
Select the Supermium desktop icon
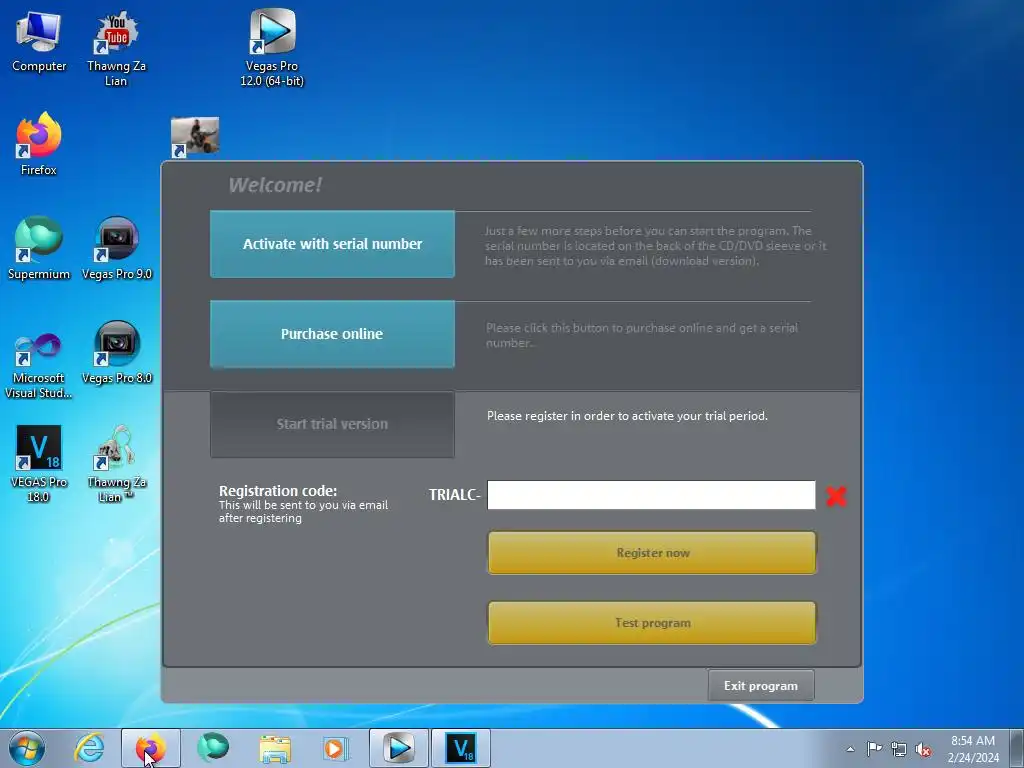39,248
